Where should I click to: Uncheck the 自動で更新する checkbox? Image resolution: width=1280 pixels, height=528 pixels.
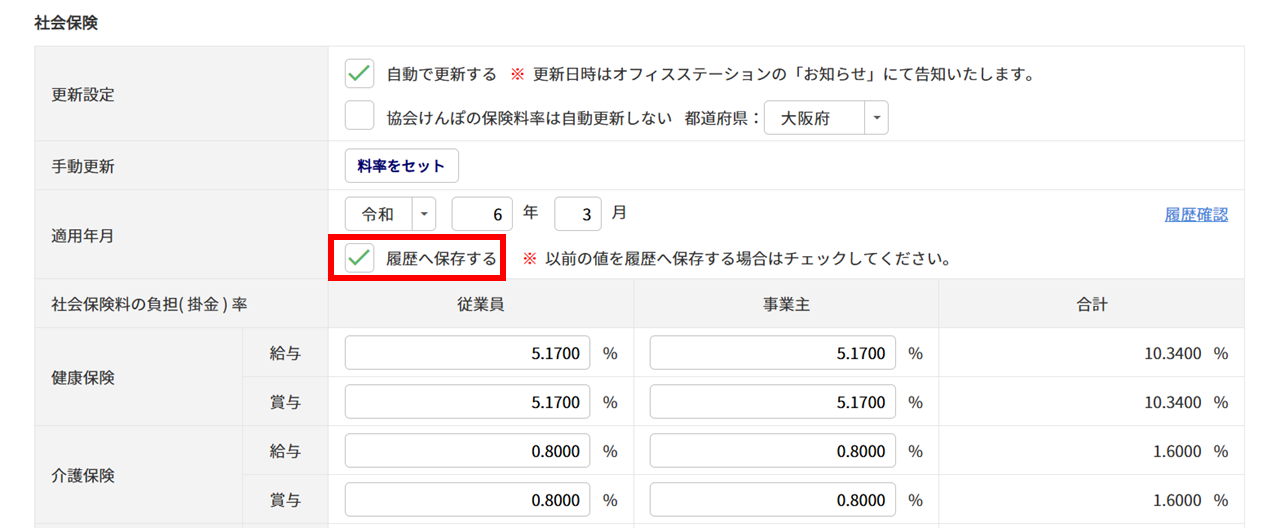359,74
